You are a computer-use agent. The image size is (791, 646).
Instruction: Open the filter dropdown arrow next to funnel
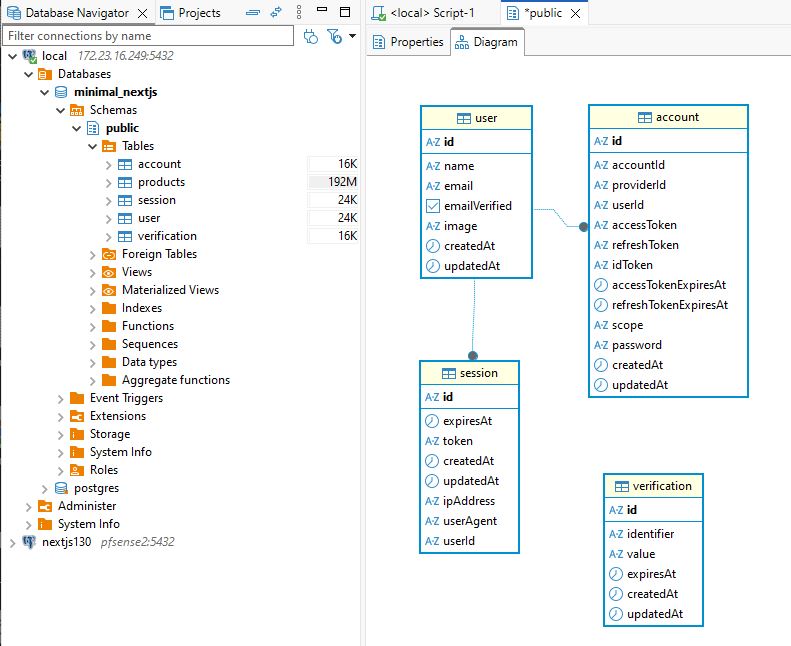click(350, 37)
